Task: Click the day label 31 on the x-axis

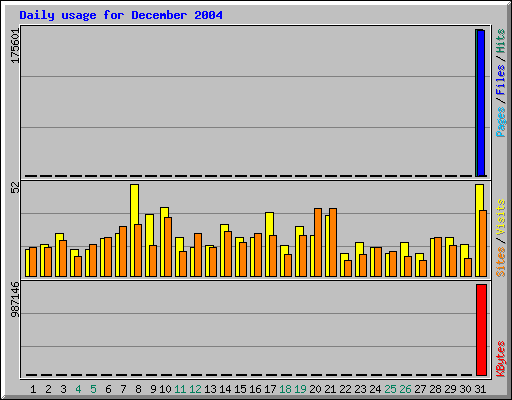Action: click(x=480, y=389)
